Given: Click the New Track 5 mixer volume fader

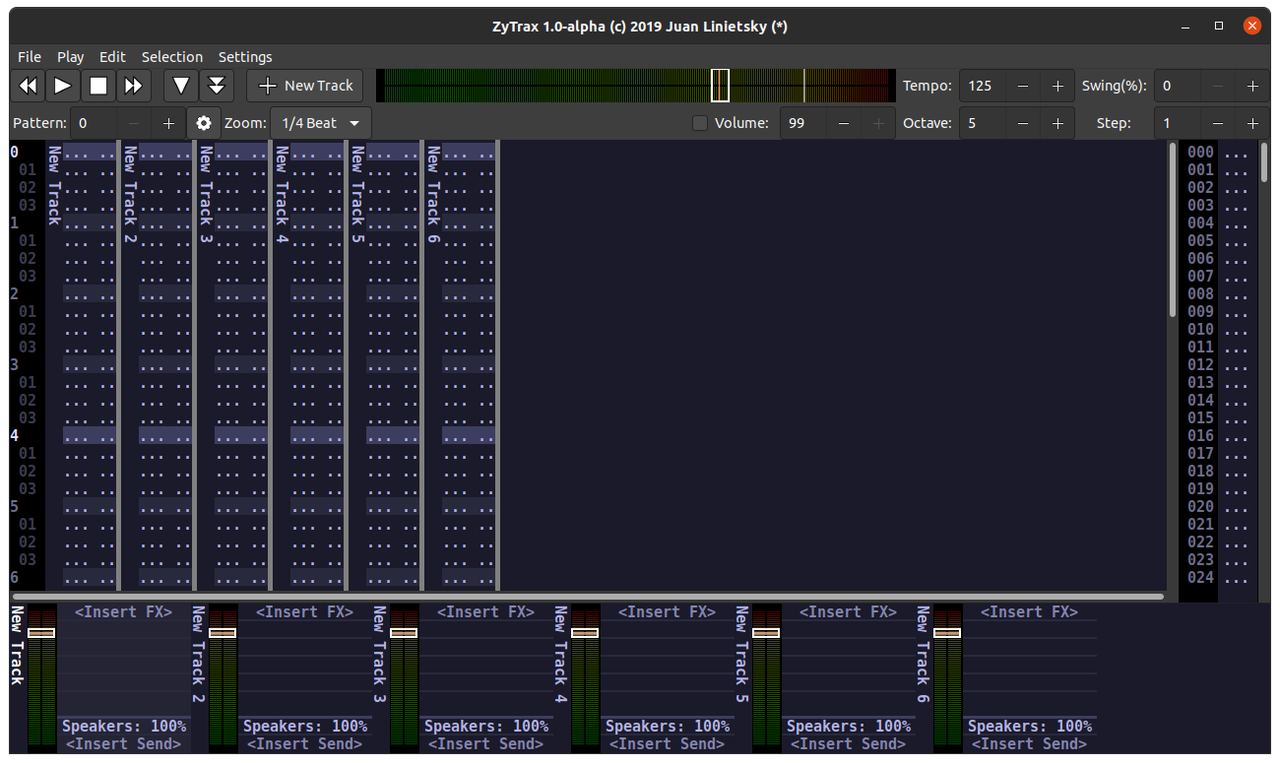Looking at the screenshot, I should (766, 633).
